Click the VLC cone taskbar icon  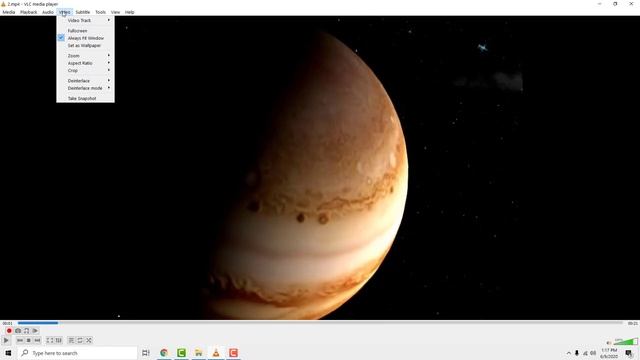click(x=216, y=353)
